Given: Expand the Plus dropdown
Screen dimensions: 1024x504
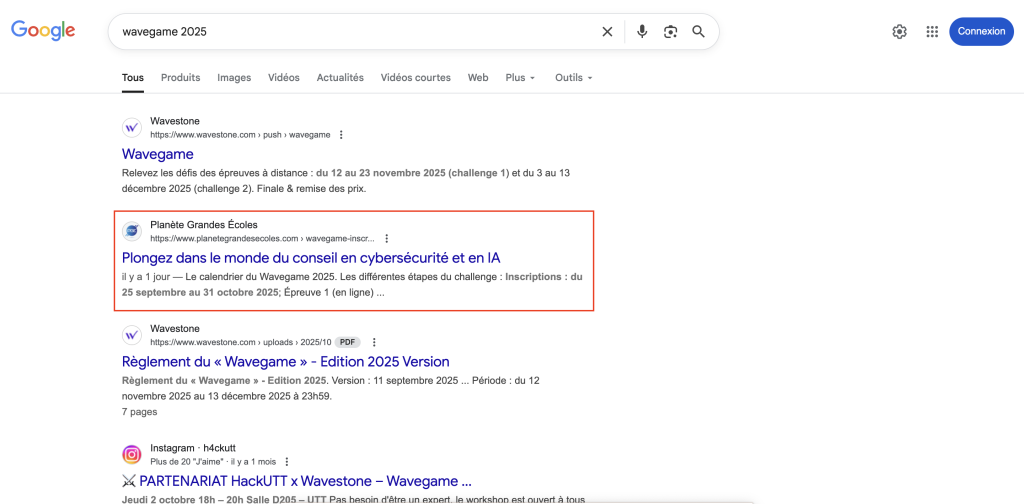Looking at the screenshot, I should tap(520, 78).
